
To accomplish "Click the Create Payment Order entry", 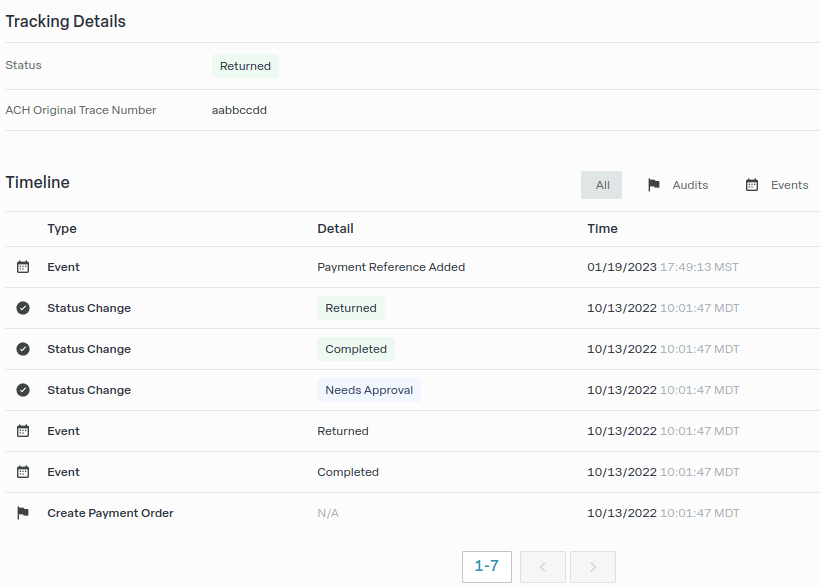I will point(110,513).
